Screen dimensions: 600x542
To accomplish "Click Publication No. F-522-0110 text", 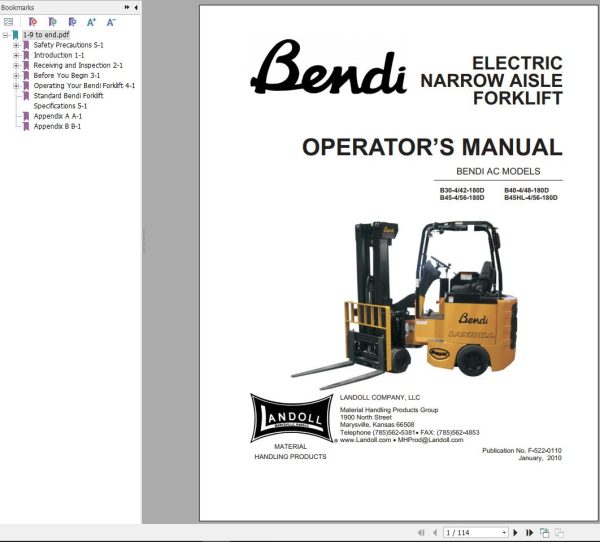I will [x=522, y=451].
